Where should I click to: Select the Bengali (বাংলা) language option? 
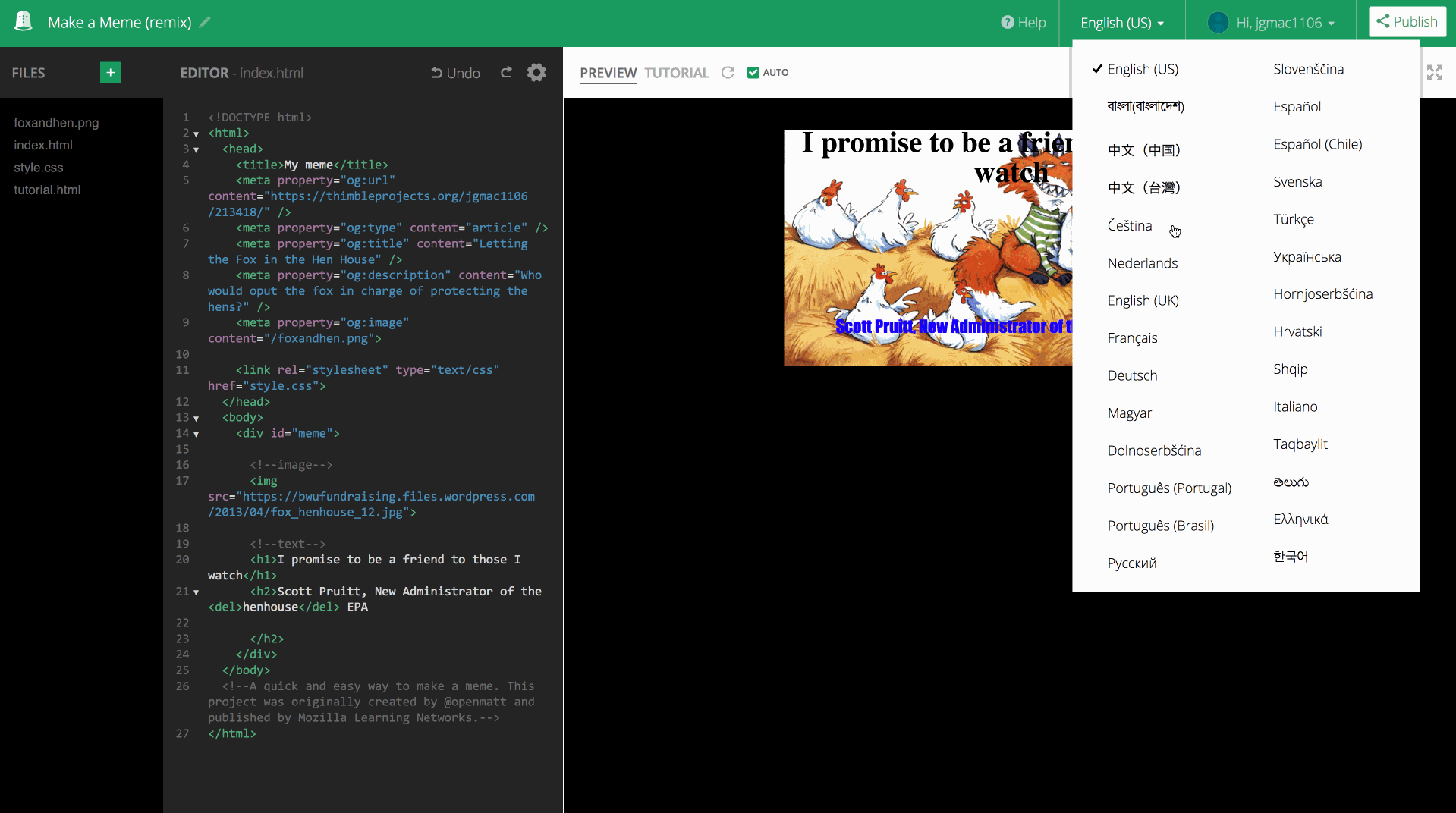[x=1146, y=106]
